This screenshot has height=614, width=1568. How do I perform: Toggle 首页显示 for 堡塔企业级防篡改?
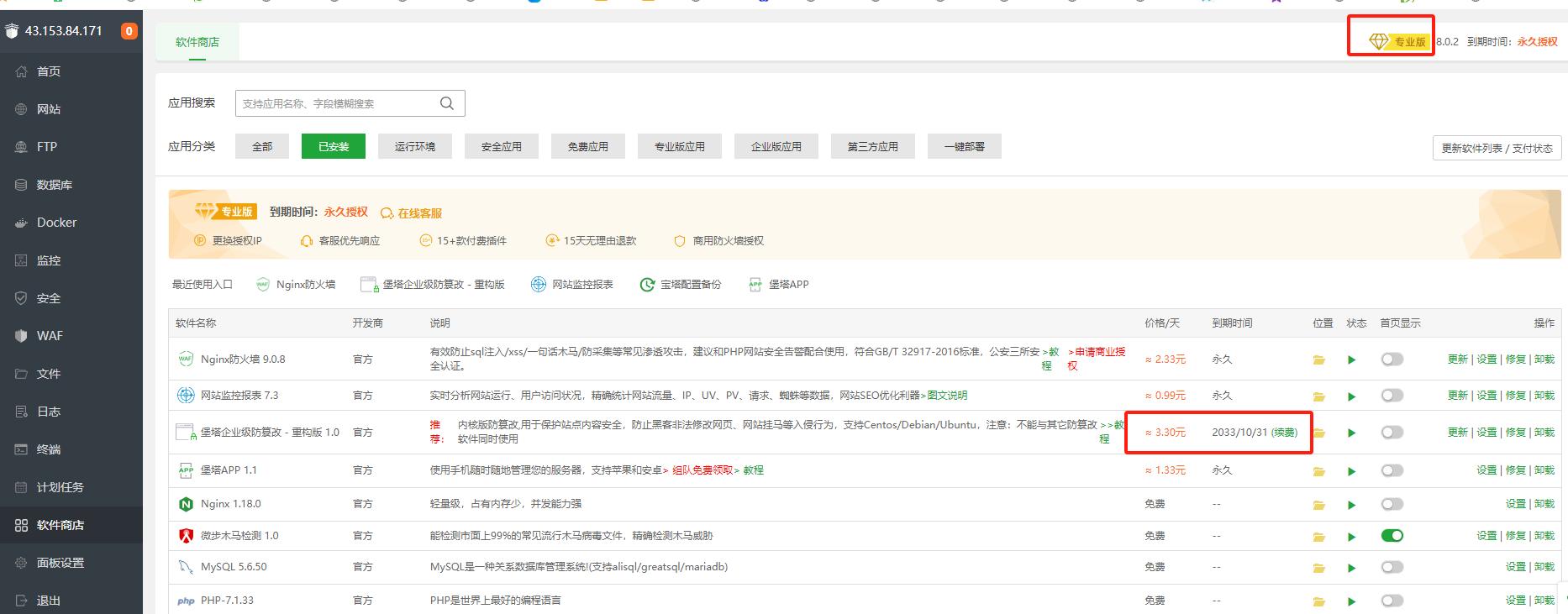(x=1392, y=433)
